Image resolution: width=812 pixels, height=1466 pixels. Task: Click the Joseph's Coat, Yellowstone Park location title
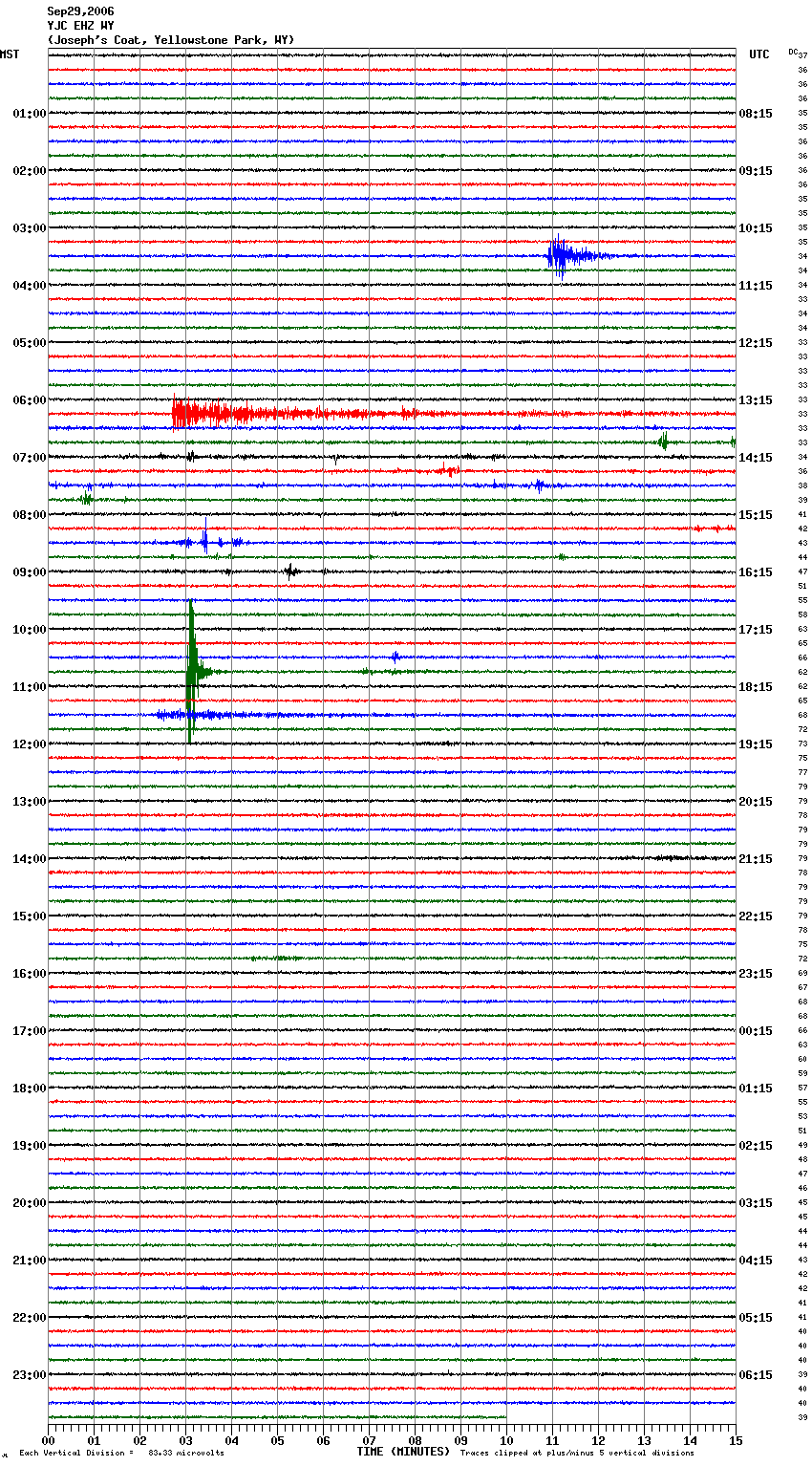pos(171,40)
